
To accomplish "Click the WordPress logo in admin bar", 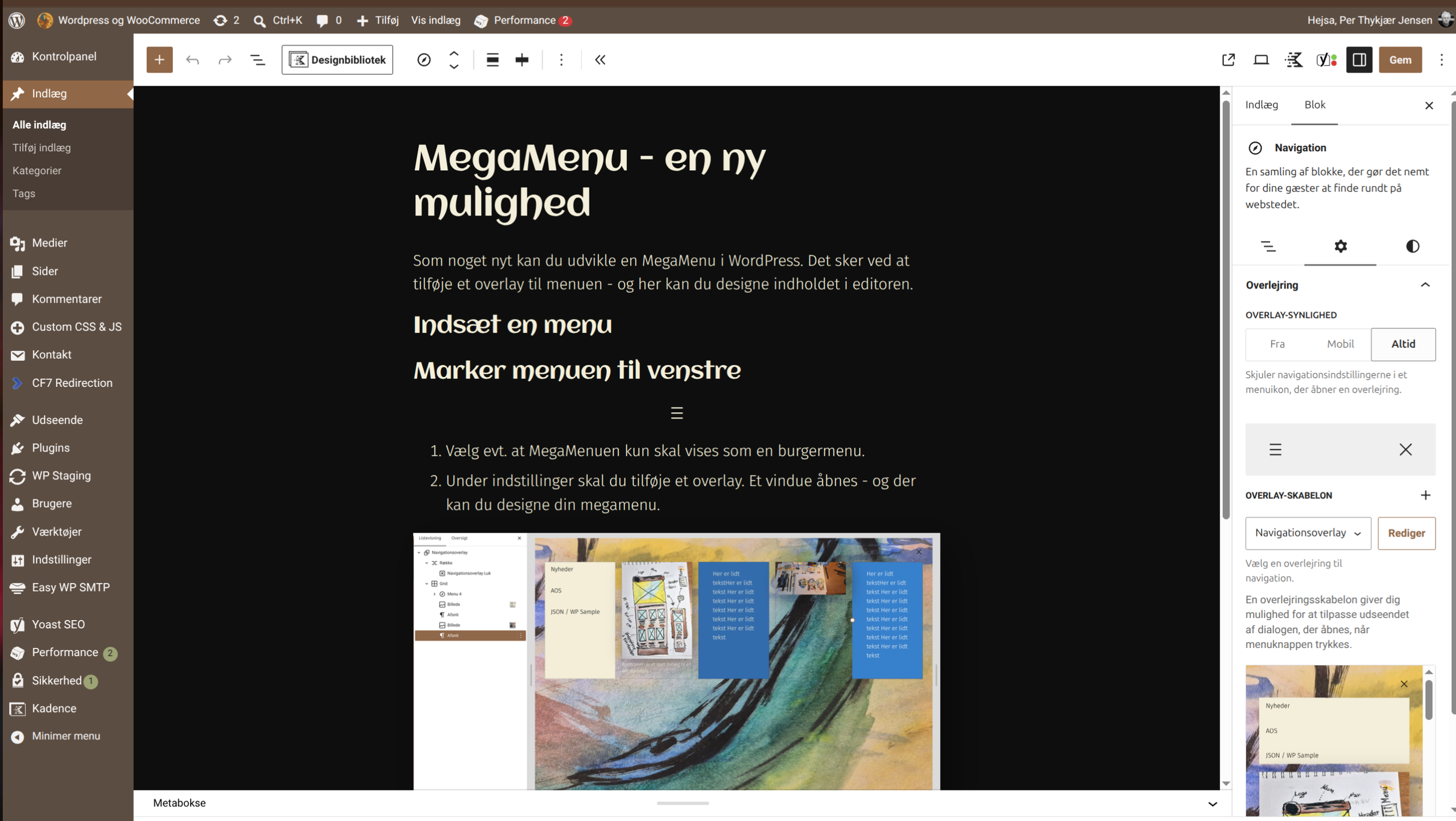I will click(x=17, y=20).
